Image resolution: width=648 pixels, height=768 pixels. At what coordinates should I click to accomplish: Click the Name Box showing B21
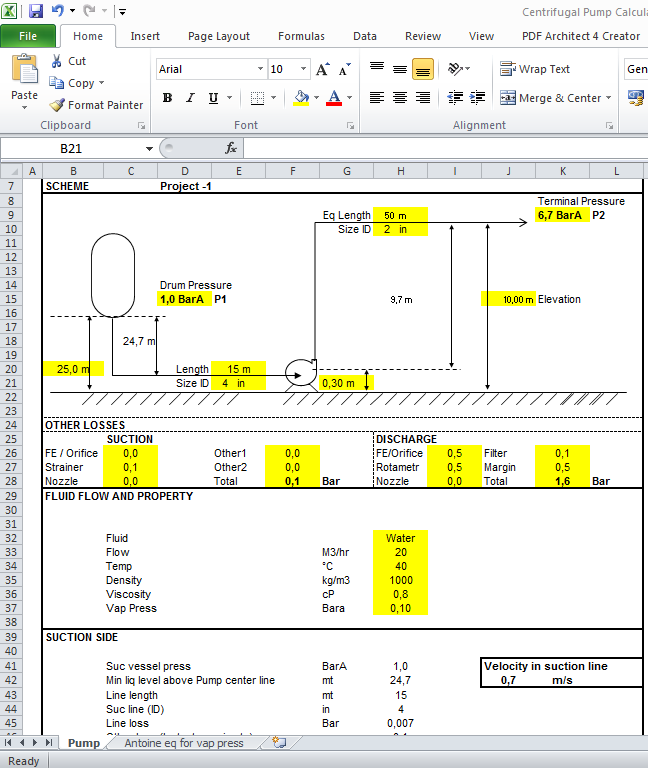pyautogui.click(x=72, y=148)
